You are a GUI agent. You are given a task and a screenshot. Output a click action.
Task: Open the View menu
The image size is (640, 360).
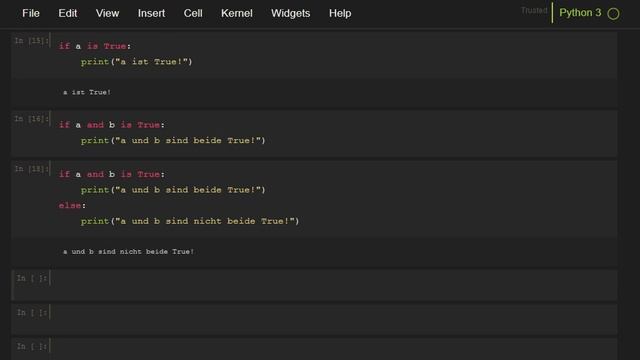(107, 13)
